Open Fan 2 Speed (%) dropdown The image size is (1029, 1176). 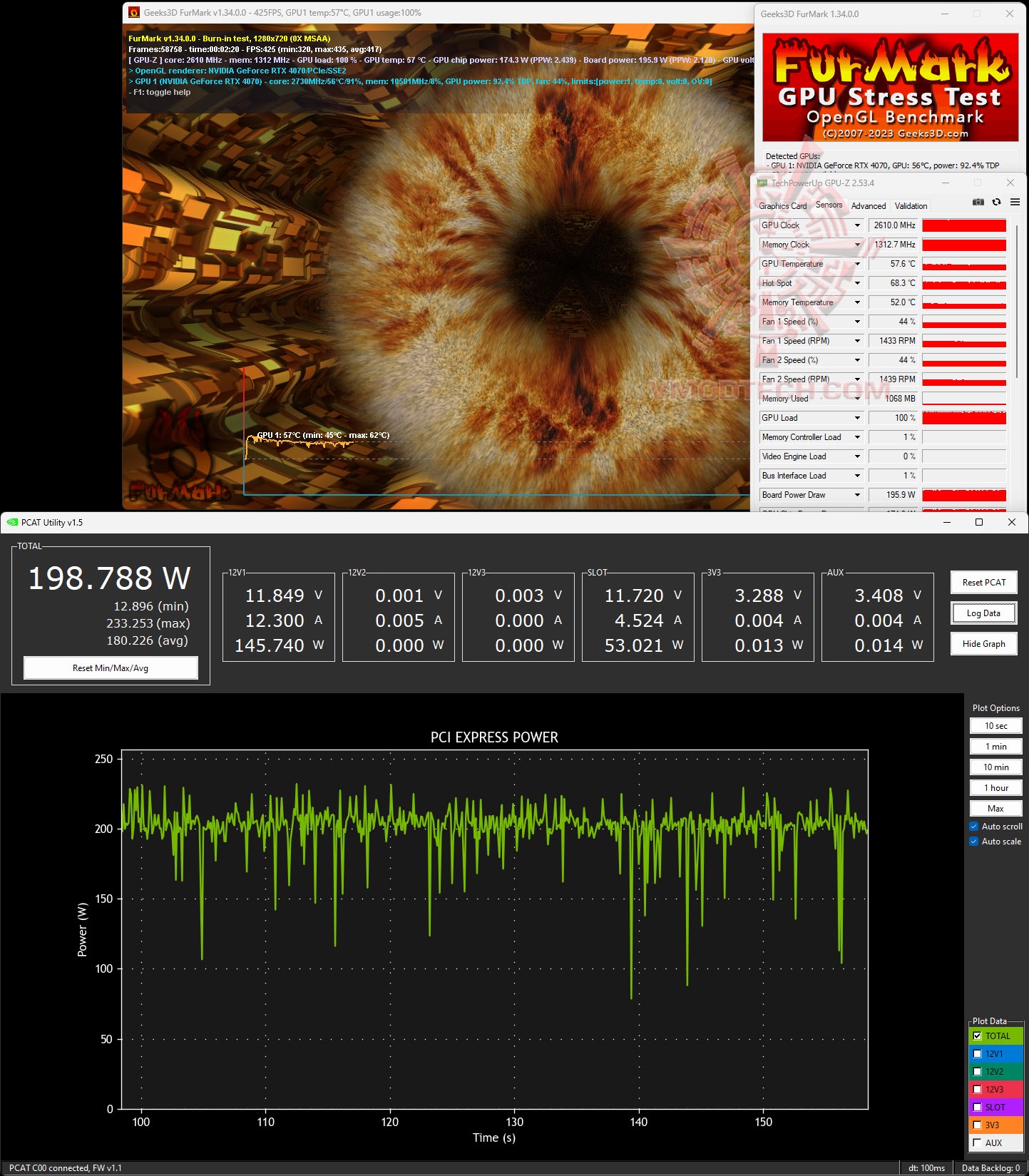coord(857,360)
